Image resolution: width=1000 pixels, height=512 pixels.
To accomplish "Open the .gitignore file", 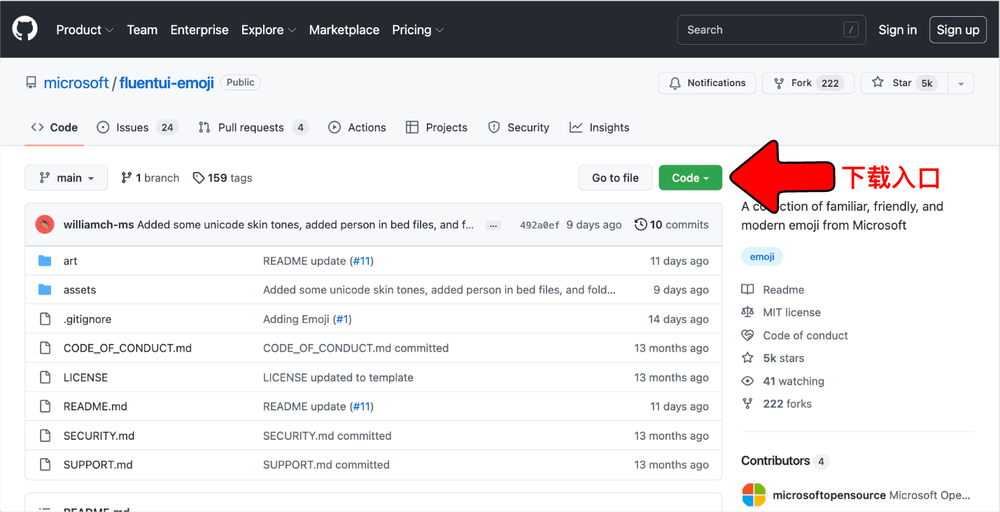I will 87,319.
